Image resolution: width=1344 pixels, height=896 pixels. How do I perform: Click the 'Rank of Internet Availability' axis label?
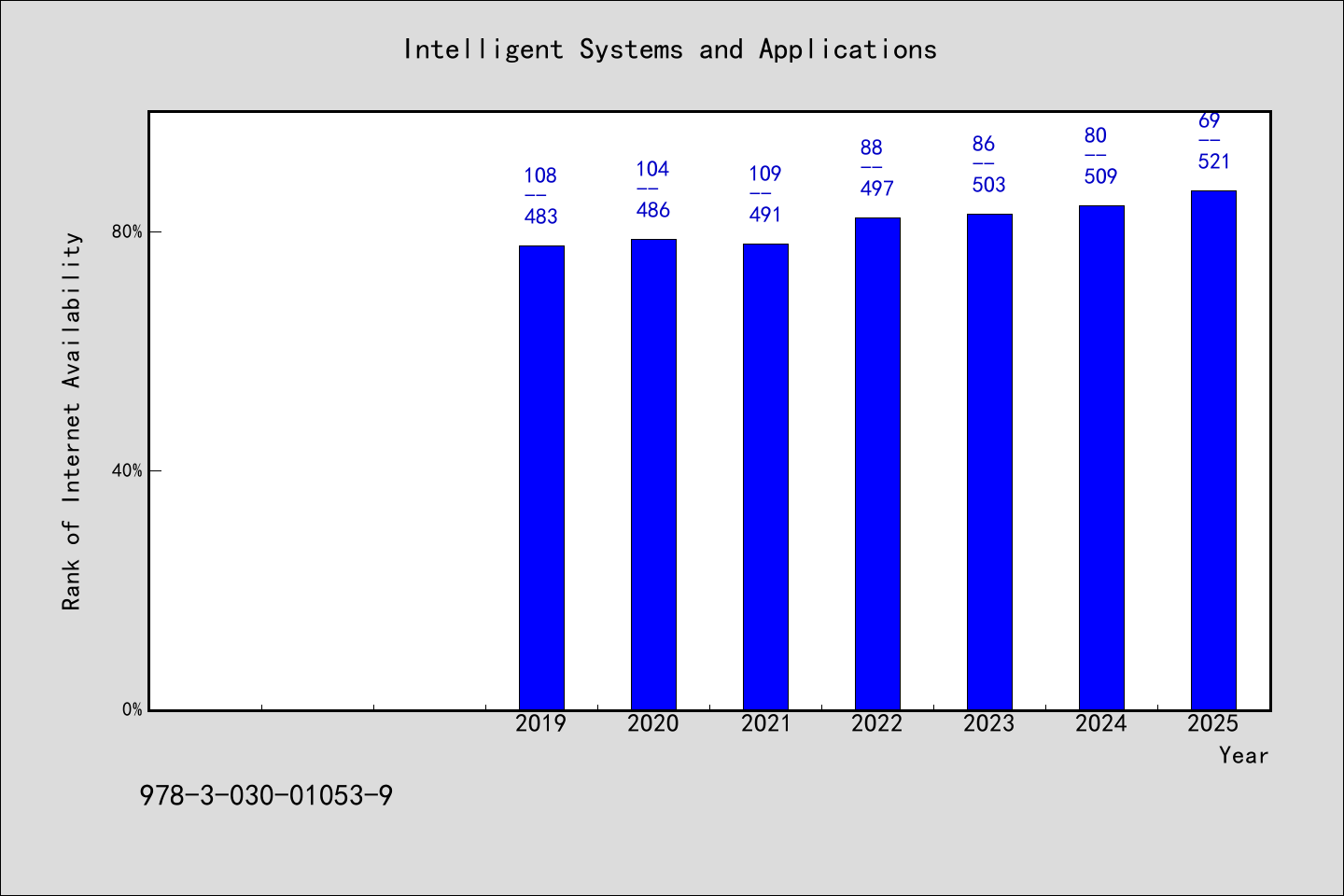[x=72, y=421]
